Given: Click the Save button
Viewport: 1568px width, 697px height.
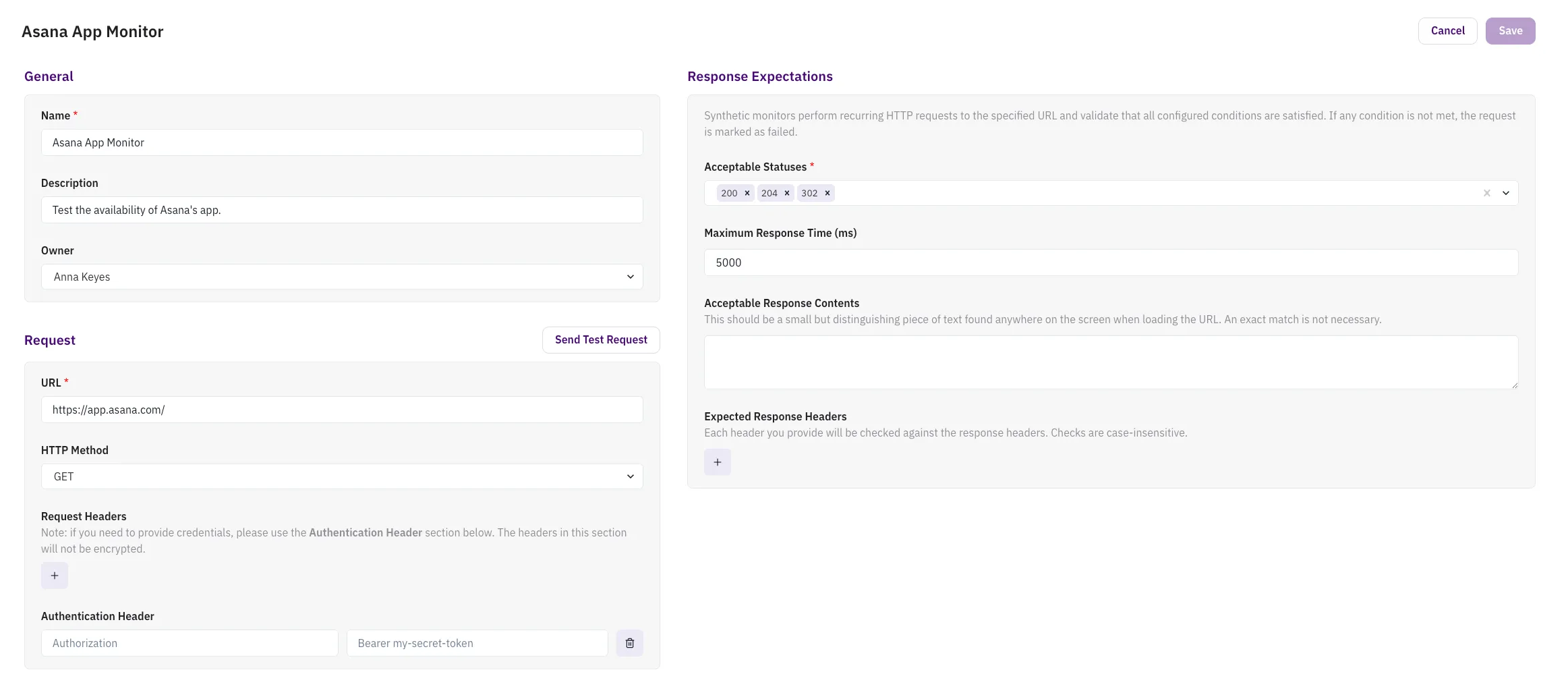Looking at the screenshot, I should (x=1509, y=31).
